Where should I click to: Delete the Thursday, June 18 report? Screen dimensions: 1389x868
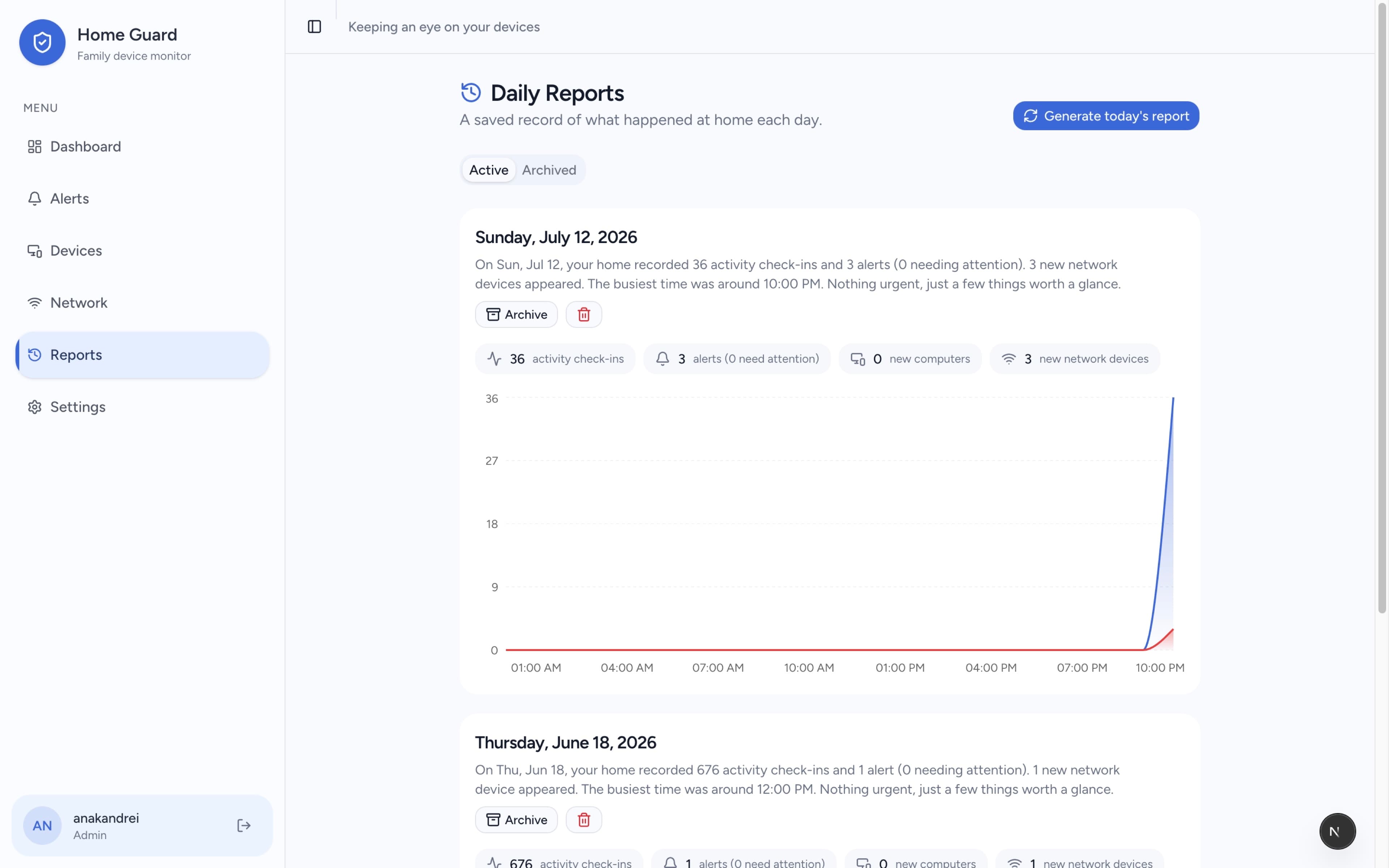click(x=584, y=820)
